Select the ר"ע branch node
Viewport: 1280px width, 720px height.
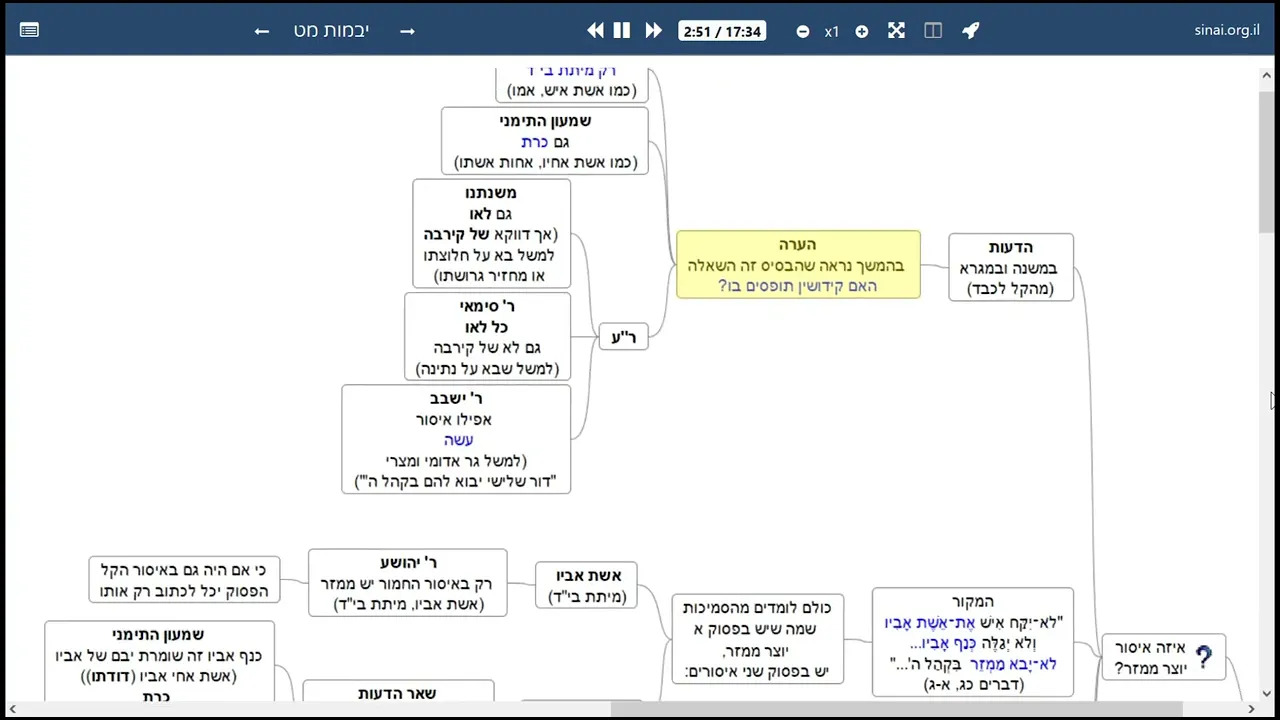pos(623,337)
